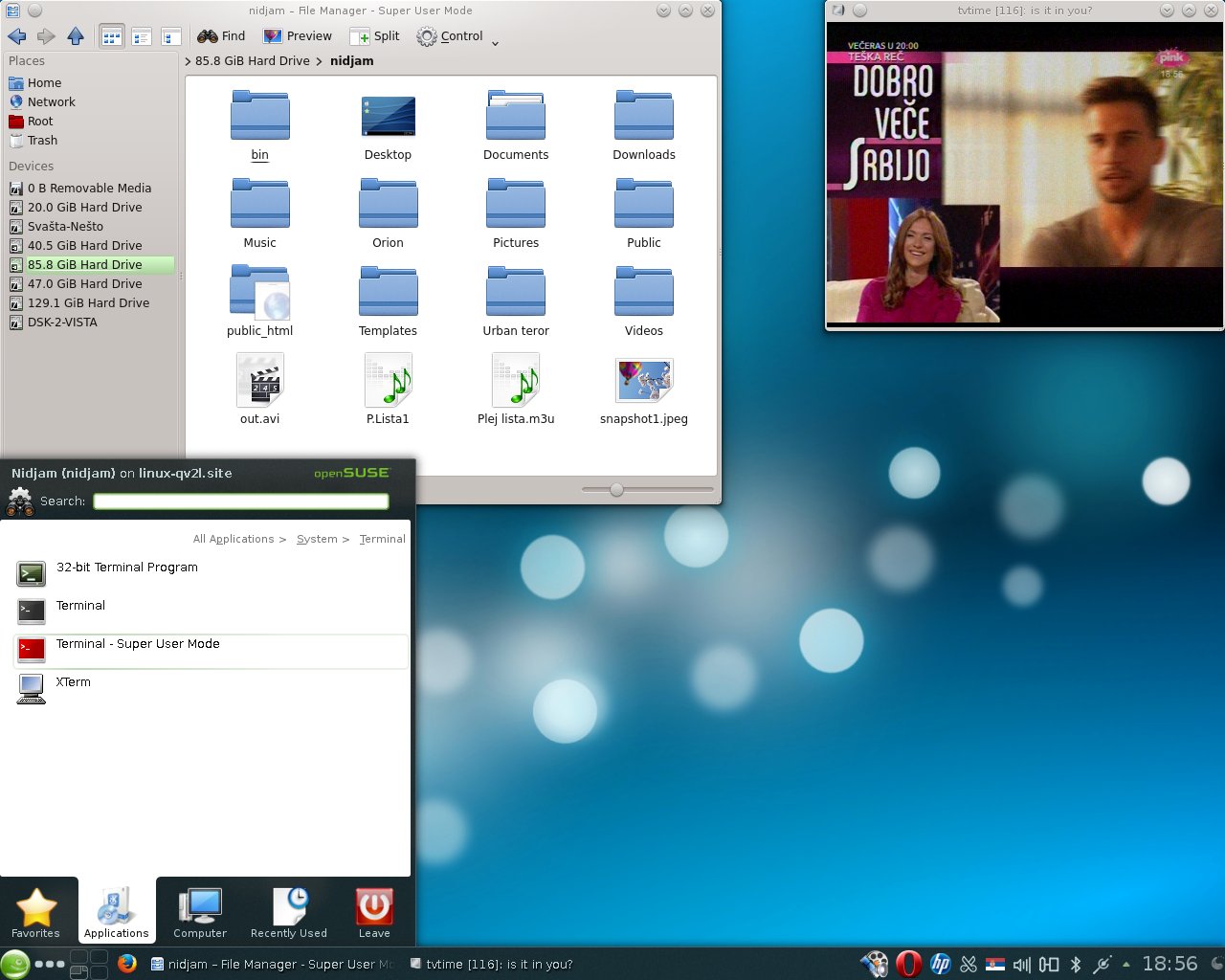1225x980 pixels.
Task: Select the Documents folder icon
Action: tap(516, 115)
